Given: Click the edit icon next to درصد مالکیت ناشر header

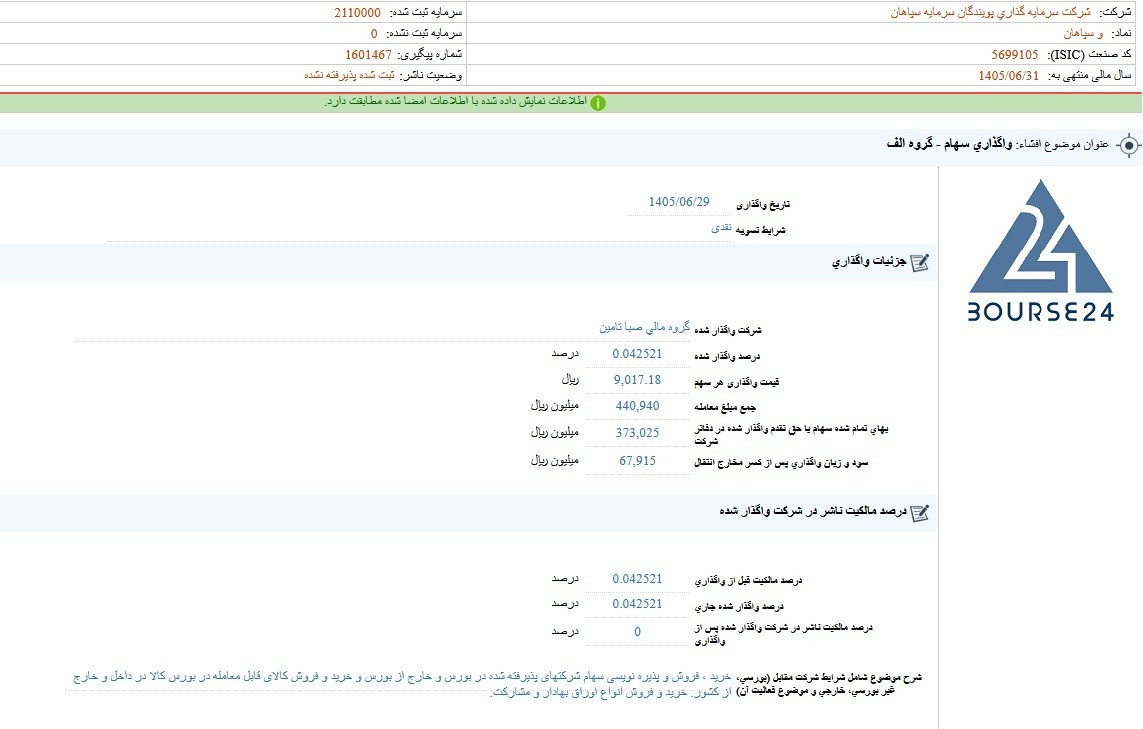Looking at the screenshot, I should click(x=920, y=513).
